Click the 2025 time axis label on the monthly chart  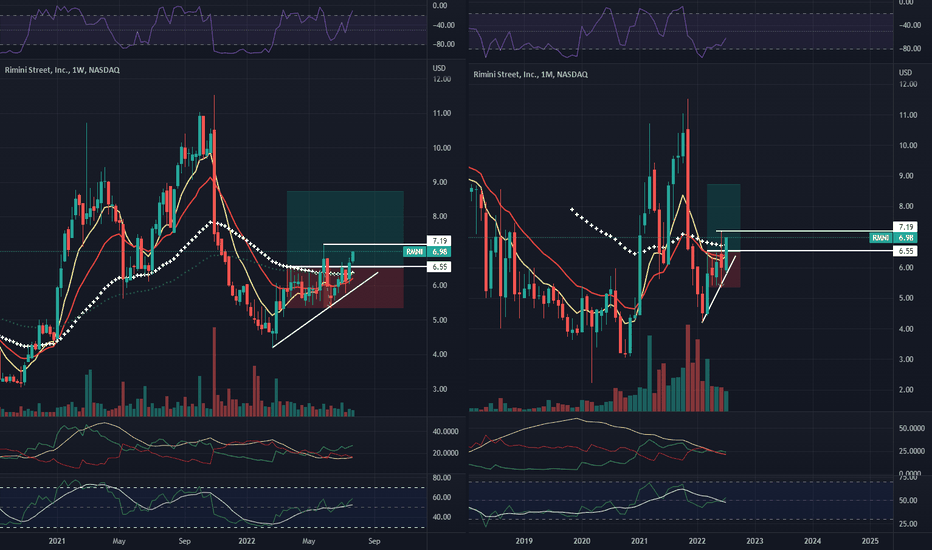[x=870, y=541]
